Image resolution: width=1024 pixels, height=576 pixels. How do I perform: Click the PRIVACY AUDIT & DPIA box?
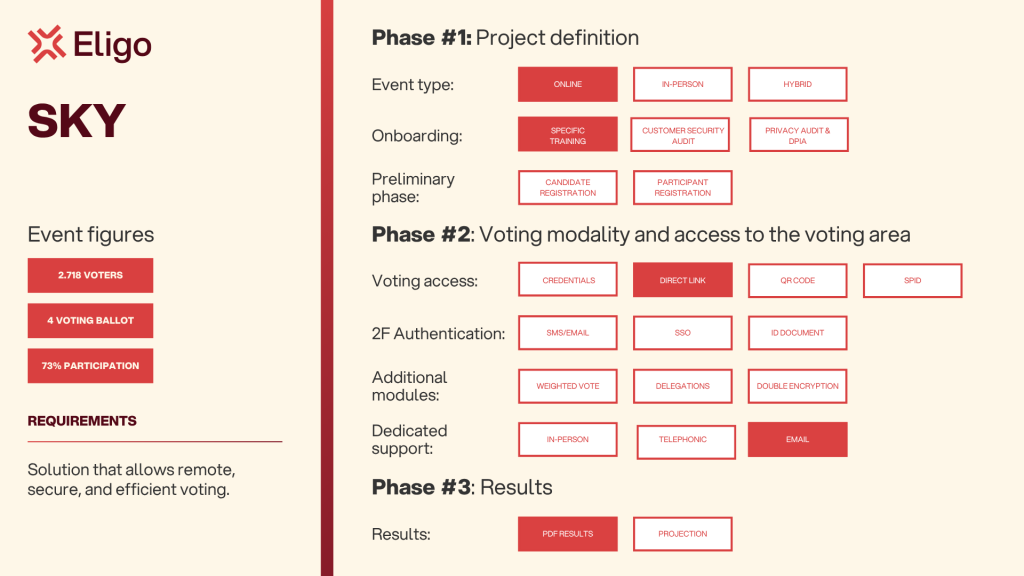(x=799, y=135)
